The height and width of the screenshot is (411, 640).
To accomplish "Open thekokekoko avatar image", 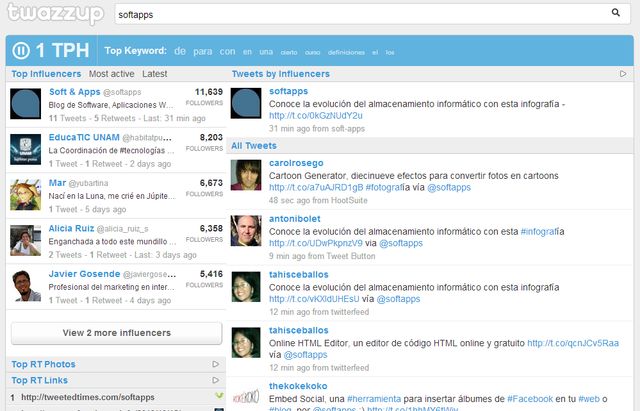I will coord(246,397).
